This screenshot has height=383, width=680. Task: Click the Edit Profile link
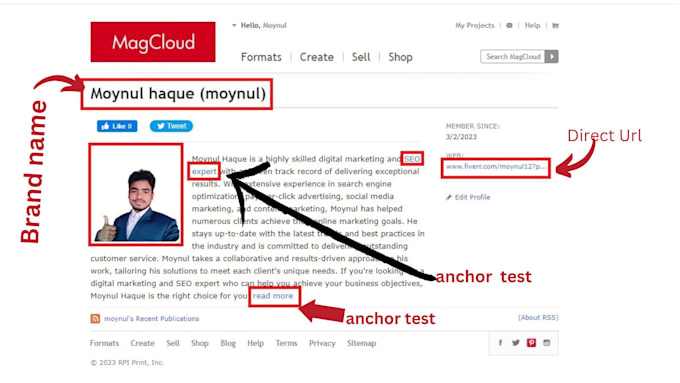coord(472,197)
